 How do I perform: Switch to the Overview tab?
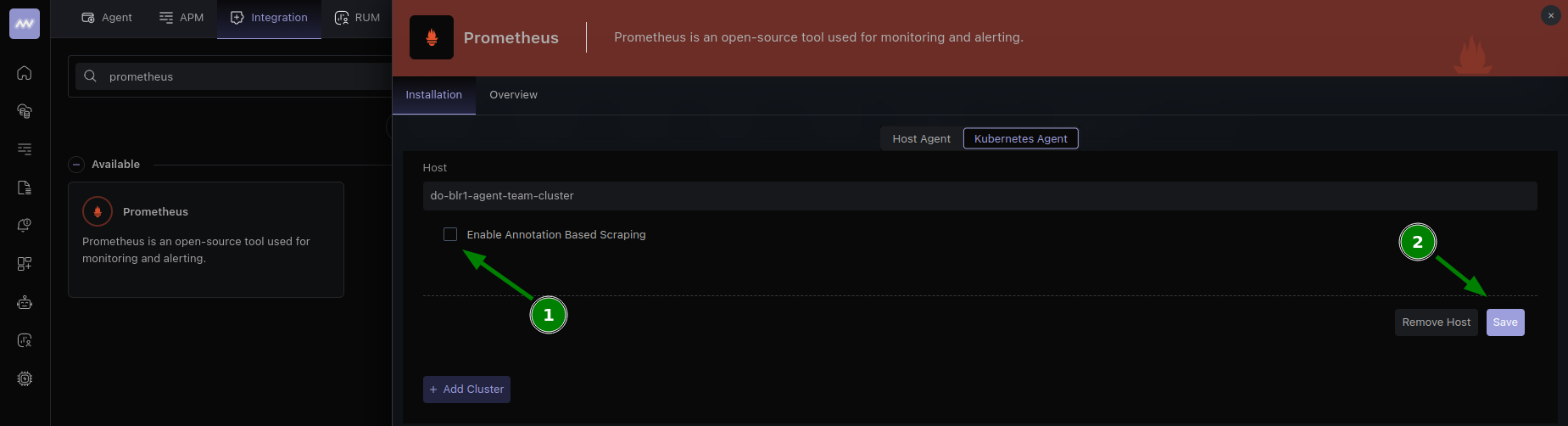pyautogui.click(x=513, y=95)
